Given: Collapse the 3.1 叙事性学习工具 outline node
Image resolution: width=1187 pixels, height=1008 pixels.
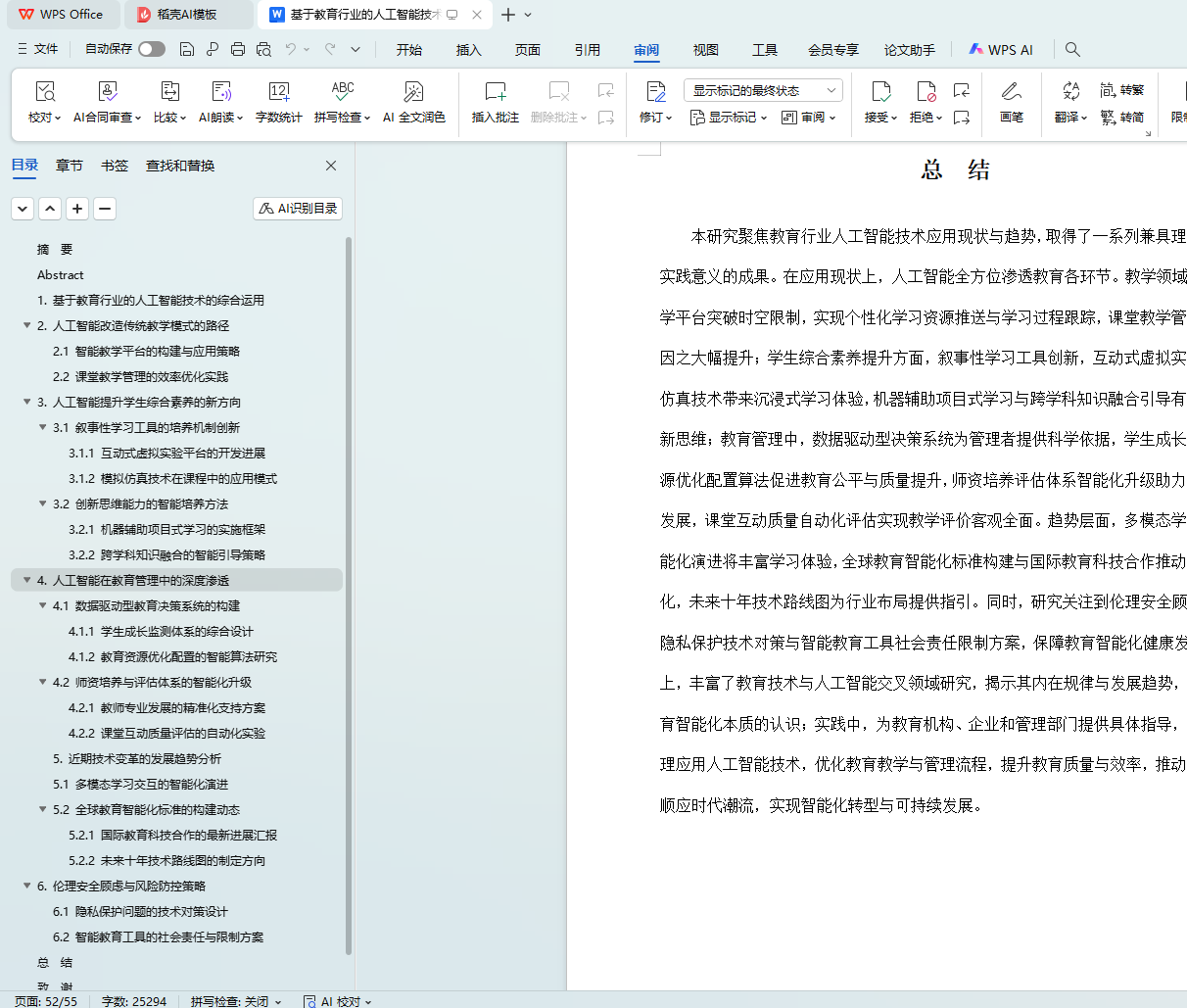Looking at the screenshot, I should [43, 427].
